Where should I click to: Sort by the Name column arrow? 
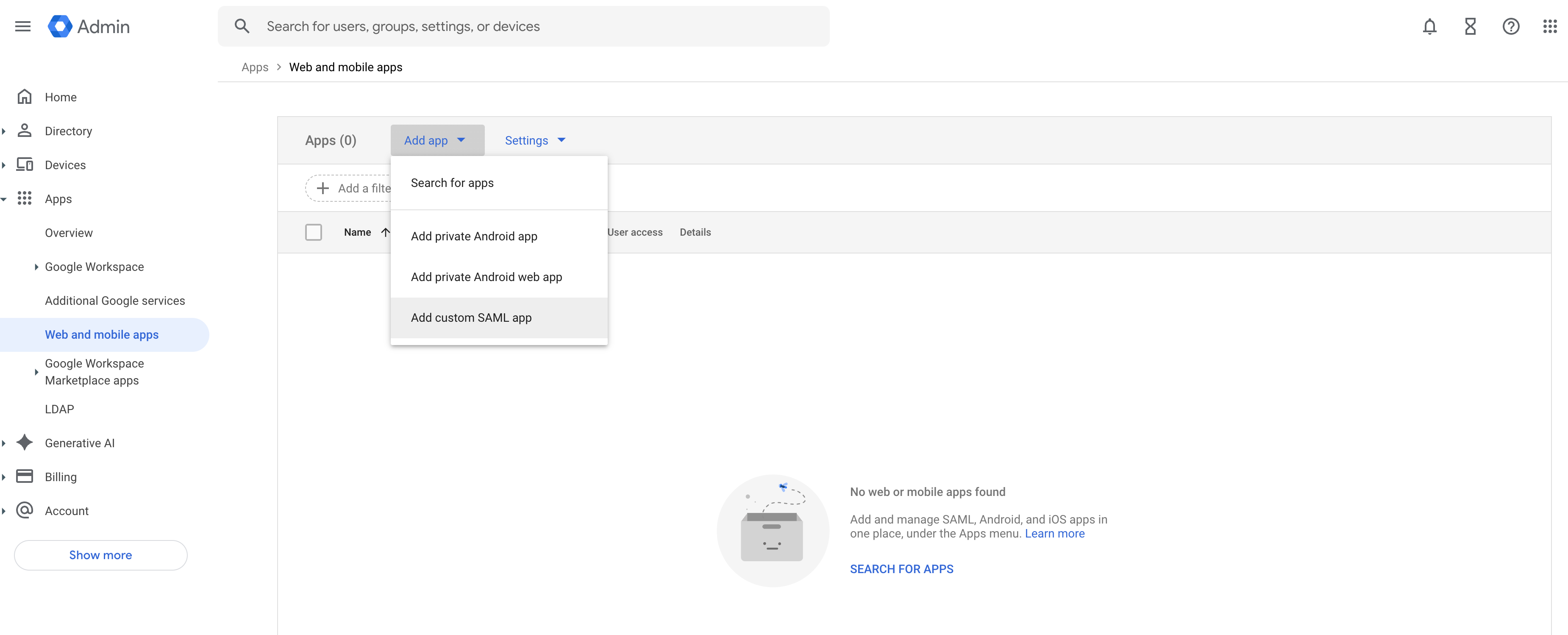tap(385, 232)
